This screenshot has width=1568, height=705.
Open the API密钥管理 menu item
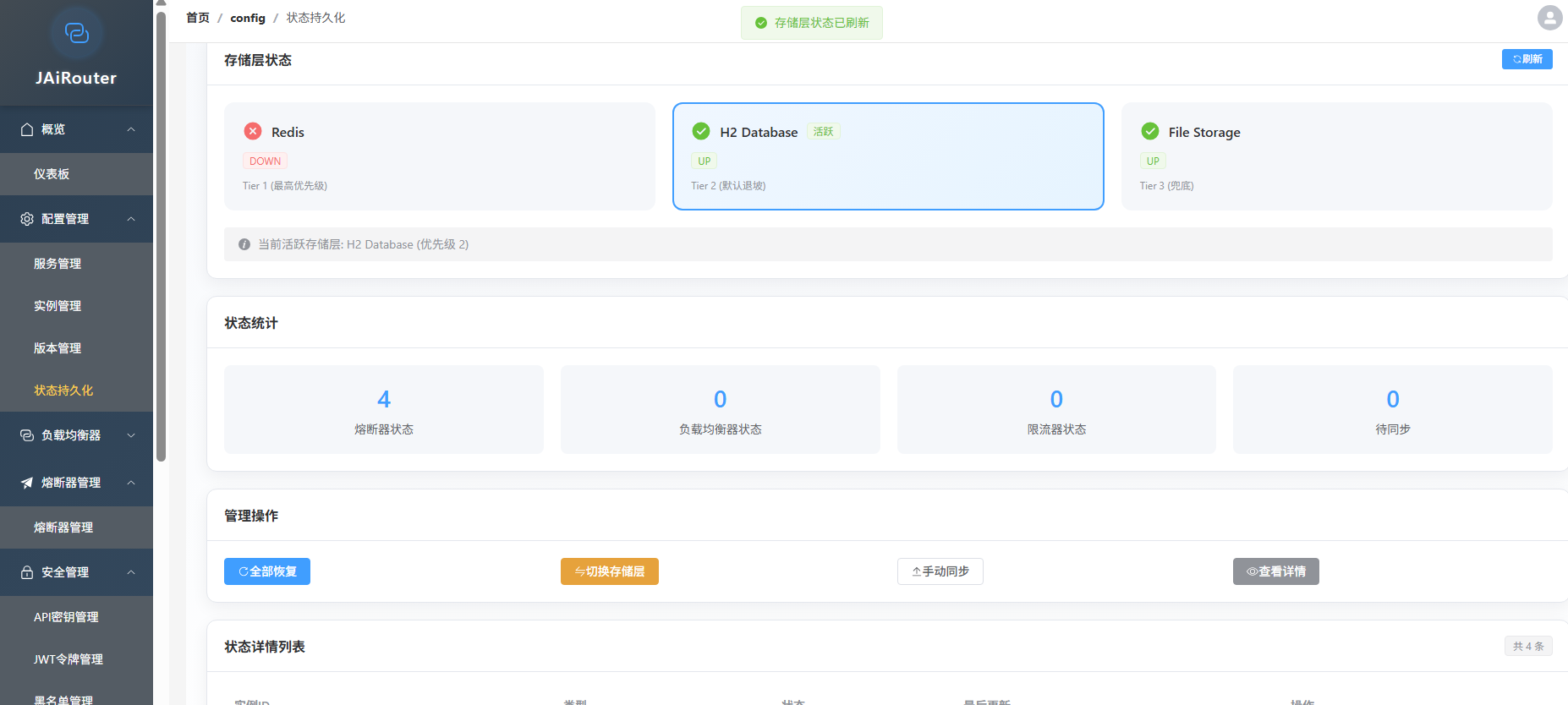[76, 617]
